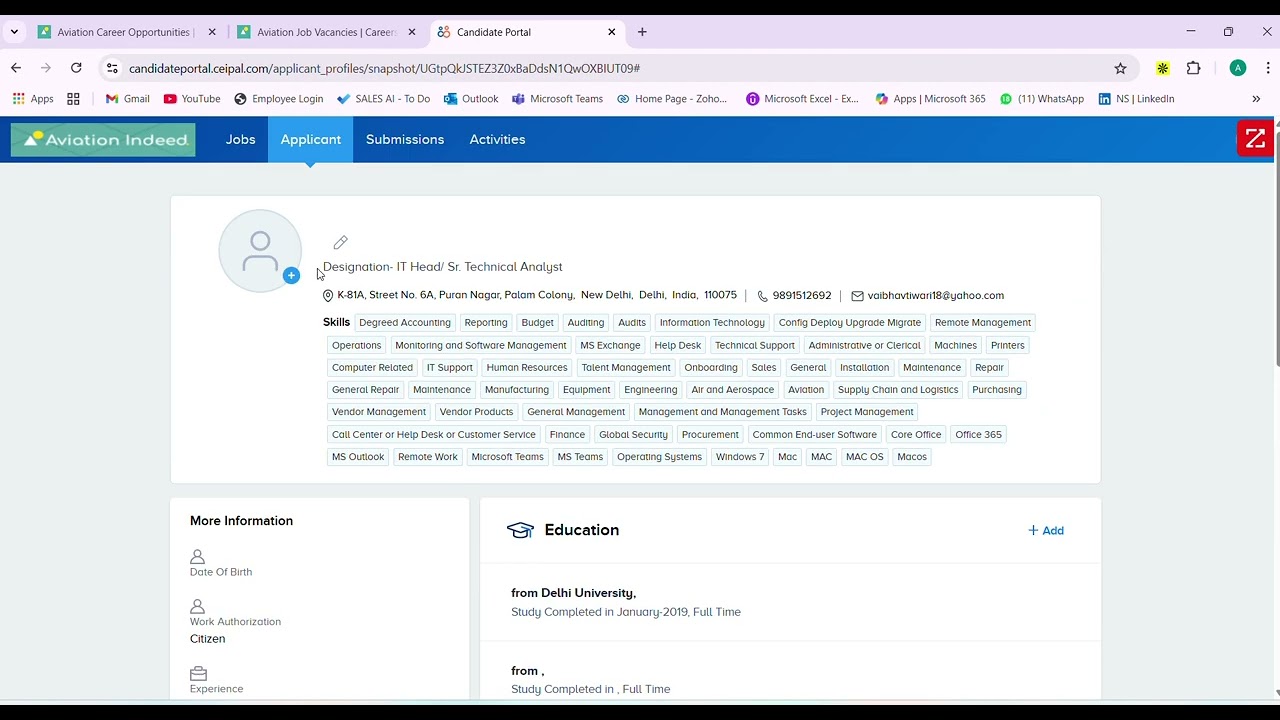Close the Aviation Career Opportunities tab
The height and width of the screenshot is (720, 1280).
pyautogui.click(x=212, y=32)
